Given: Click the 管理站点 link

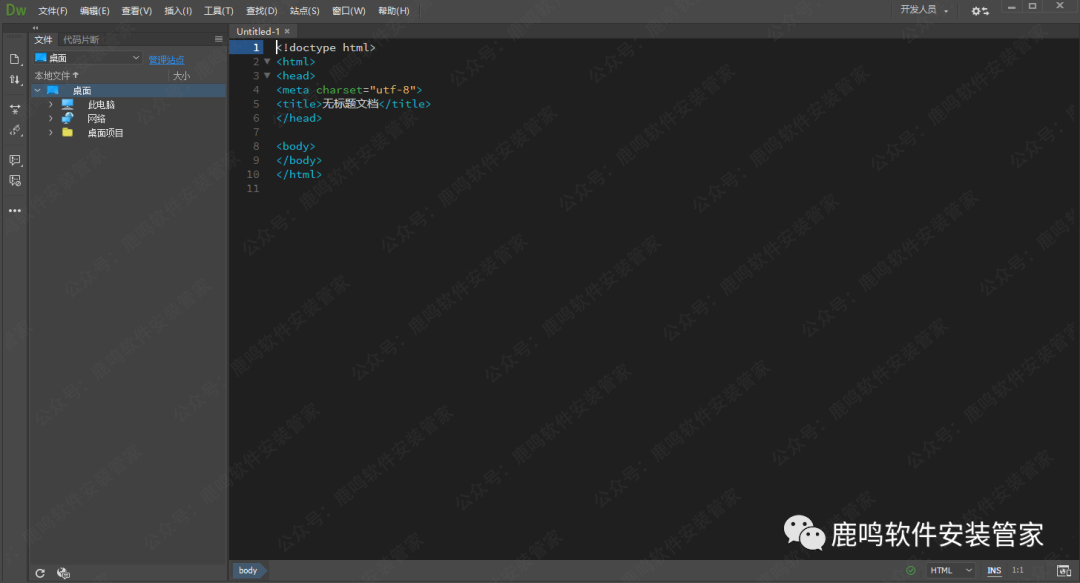Looking at the screenshot, I should [166, 60].
